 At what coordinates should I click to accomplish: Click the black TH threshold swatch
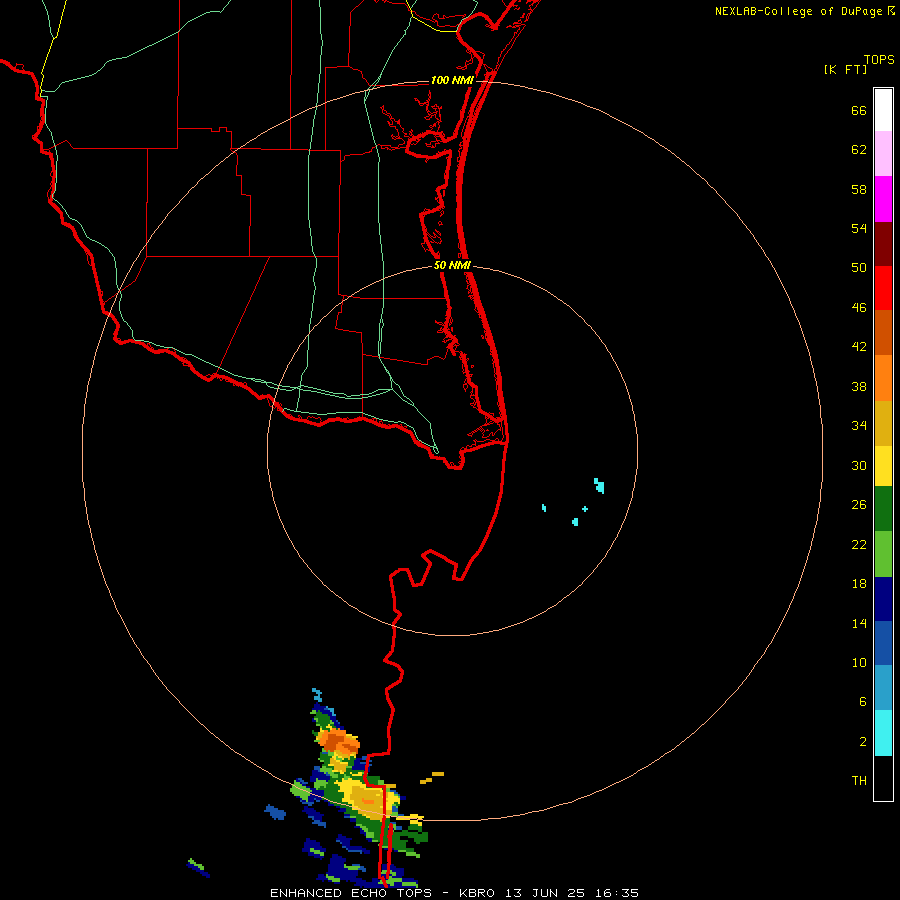click(883, 778)
